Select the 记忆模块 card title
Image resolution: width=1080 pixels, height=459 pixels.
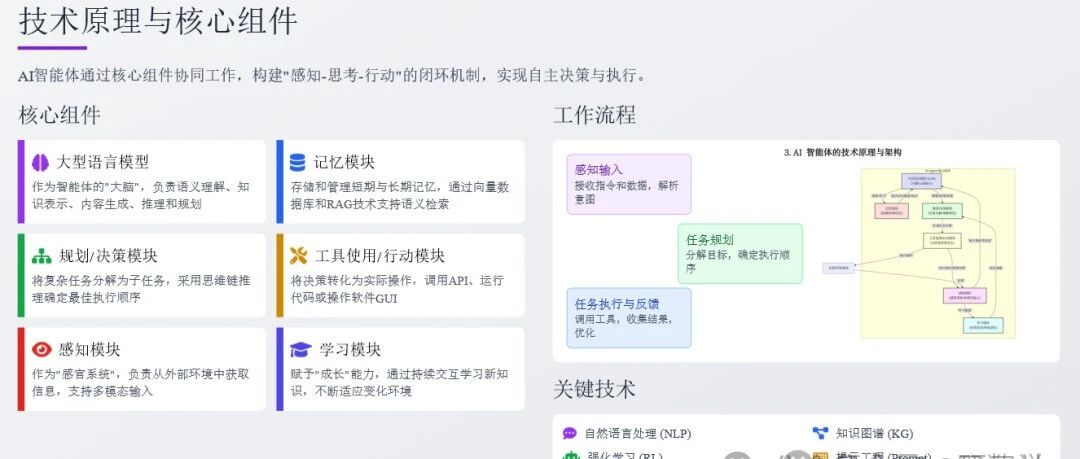pos(344,163)
